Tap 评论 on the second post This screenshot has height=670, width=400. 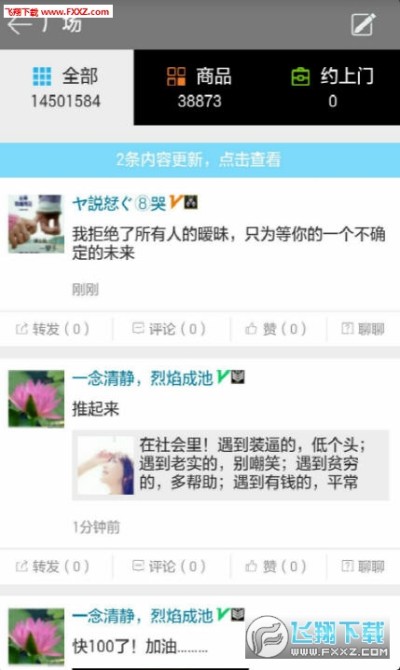(169, 566)
